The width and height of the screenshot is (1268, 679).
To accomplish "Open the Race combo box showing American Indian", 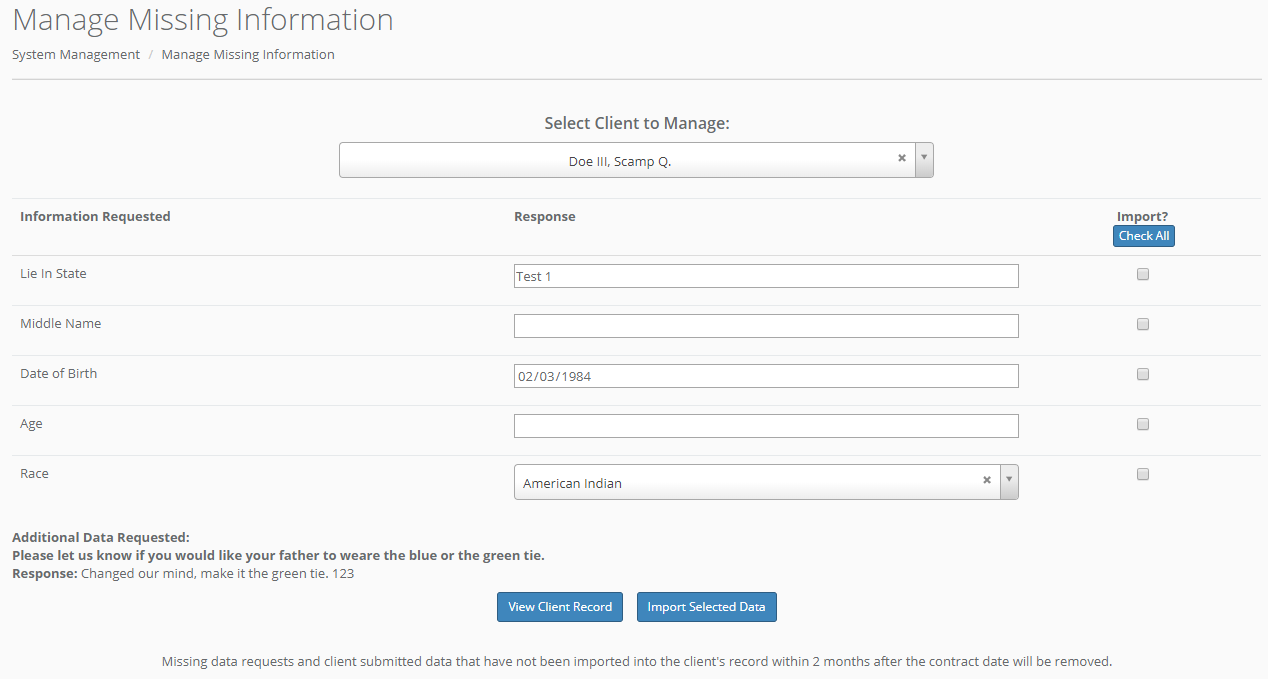I will tap(750, 482).
